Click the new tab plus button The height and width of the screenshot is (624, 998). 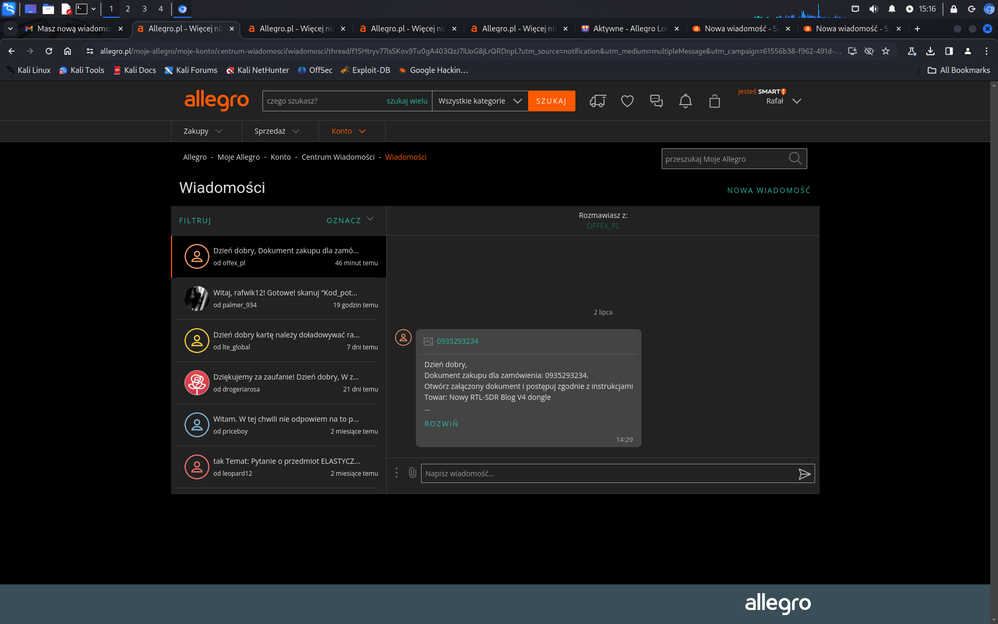(917, 29)
